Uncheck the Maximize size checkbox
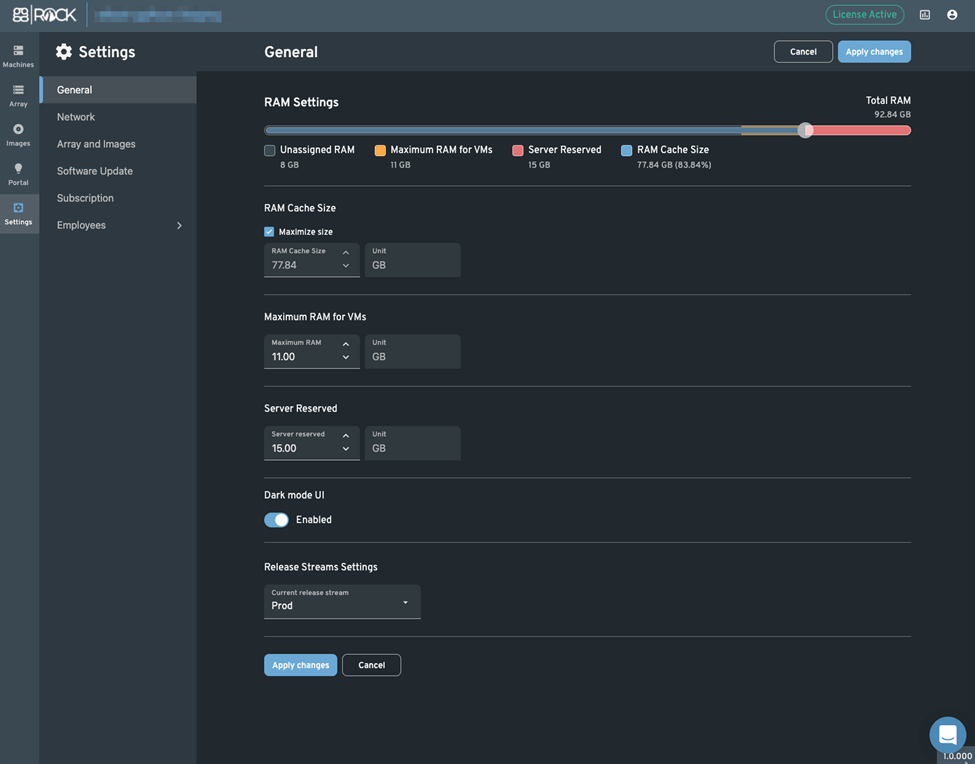The width and height of the screenshot is (975, 764). pos(269,232)
